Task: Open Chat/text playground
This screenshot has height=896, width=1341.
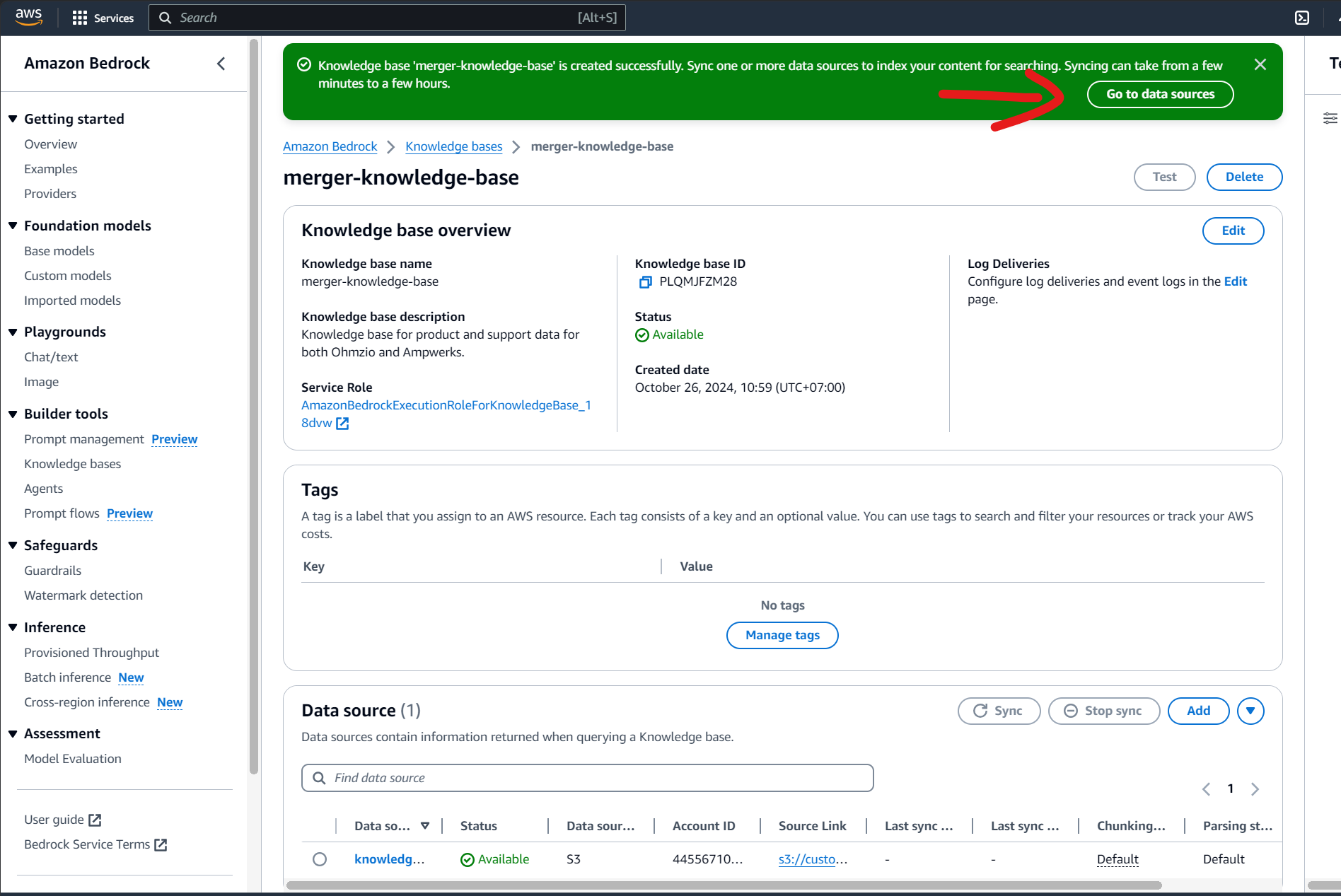Action: 51,357
